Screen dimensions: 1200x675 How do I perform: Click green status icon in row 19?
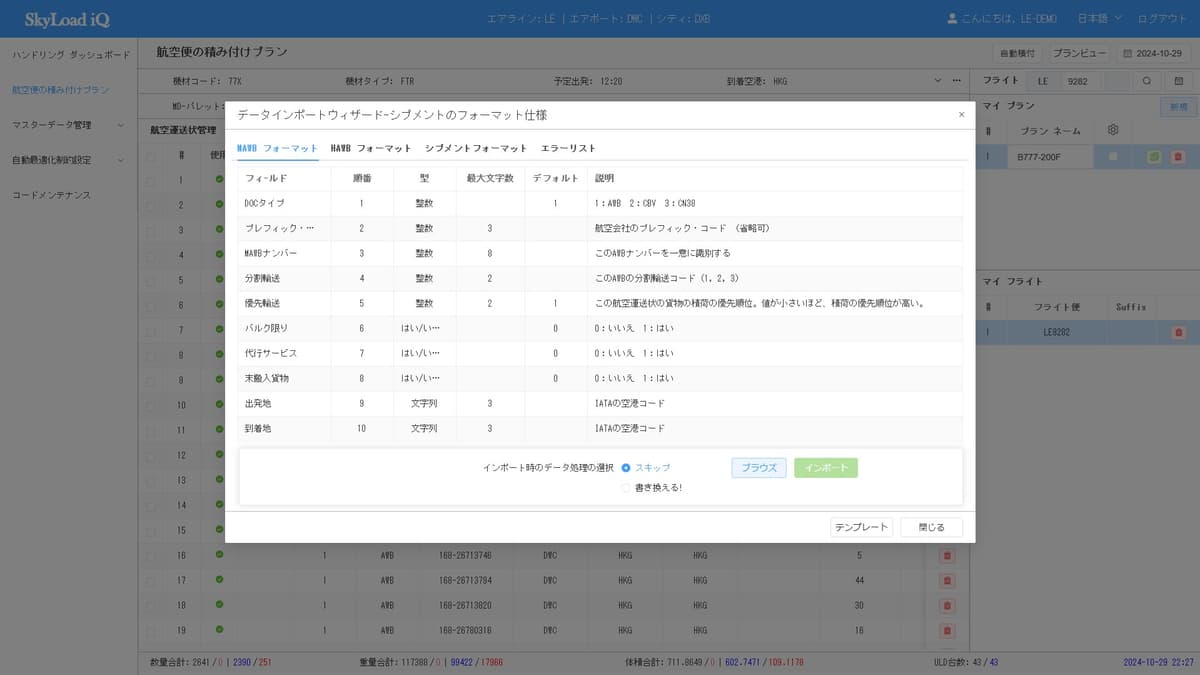[x=219, y=630]
